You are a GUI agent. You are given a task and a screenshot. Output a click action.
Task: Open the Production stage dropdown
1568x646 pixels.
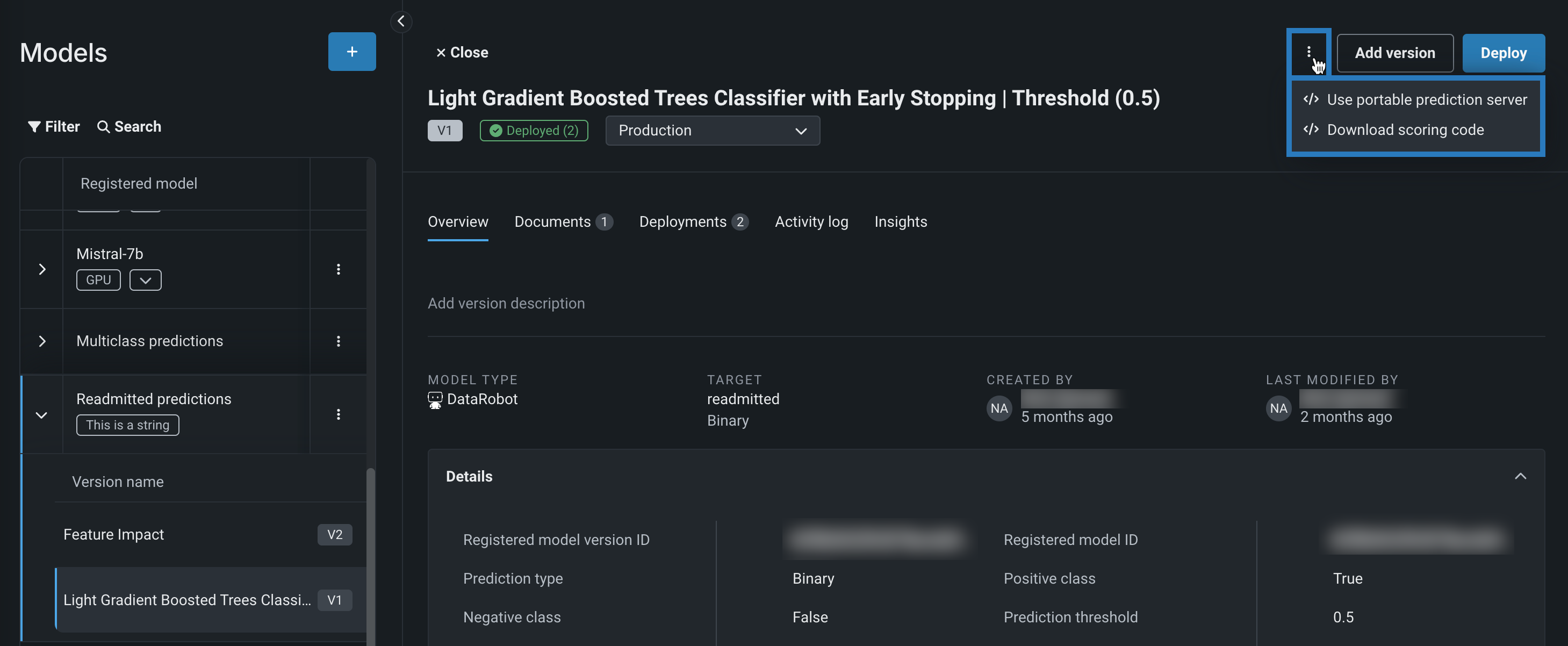pyautogui.click(x=712, y=131)
